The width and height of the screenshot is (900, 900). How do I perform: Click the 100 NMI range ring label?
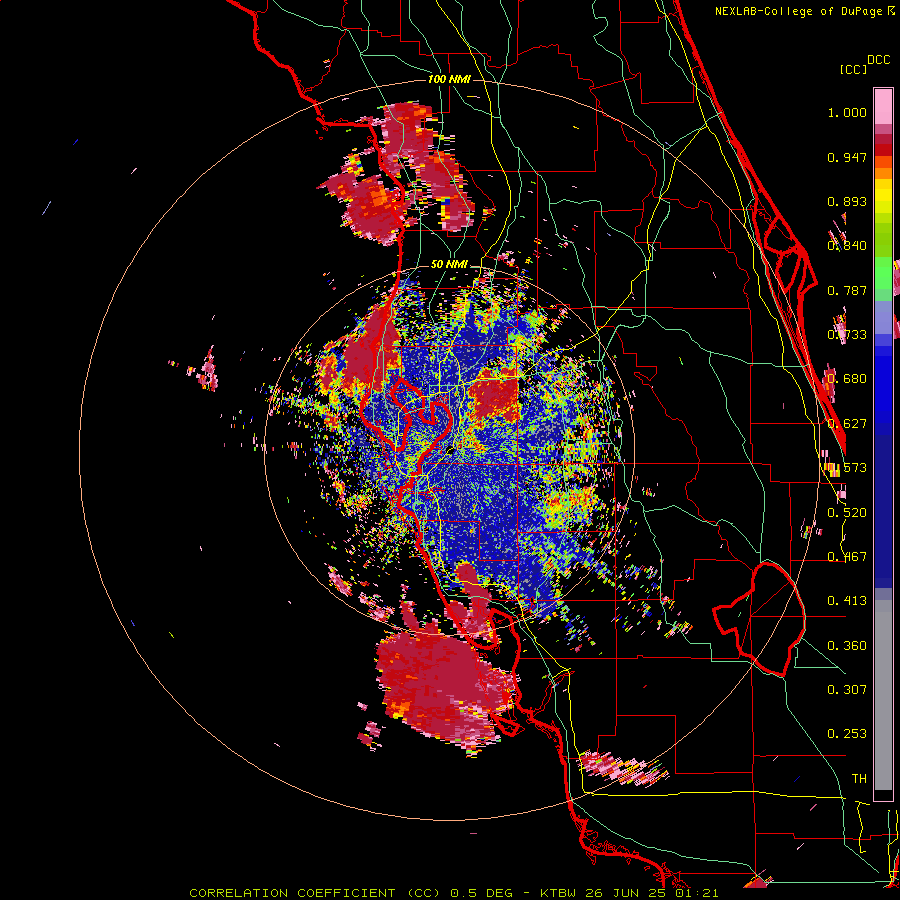(x=449, y=79)
